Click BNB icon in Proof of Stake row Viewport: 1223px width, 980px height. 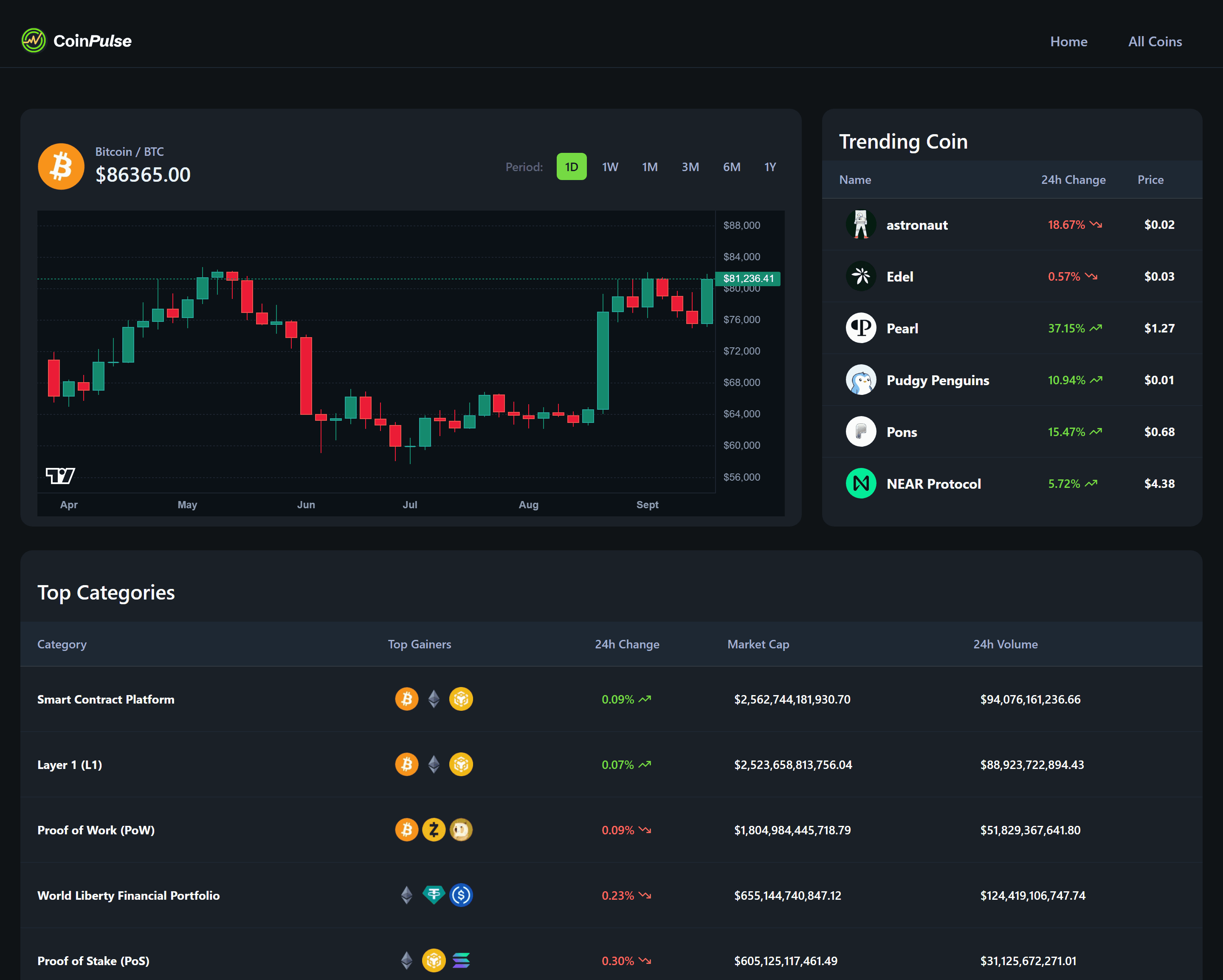[x=434, y=960]
